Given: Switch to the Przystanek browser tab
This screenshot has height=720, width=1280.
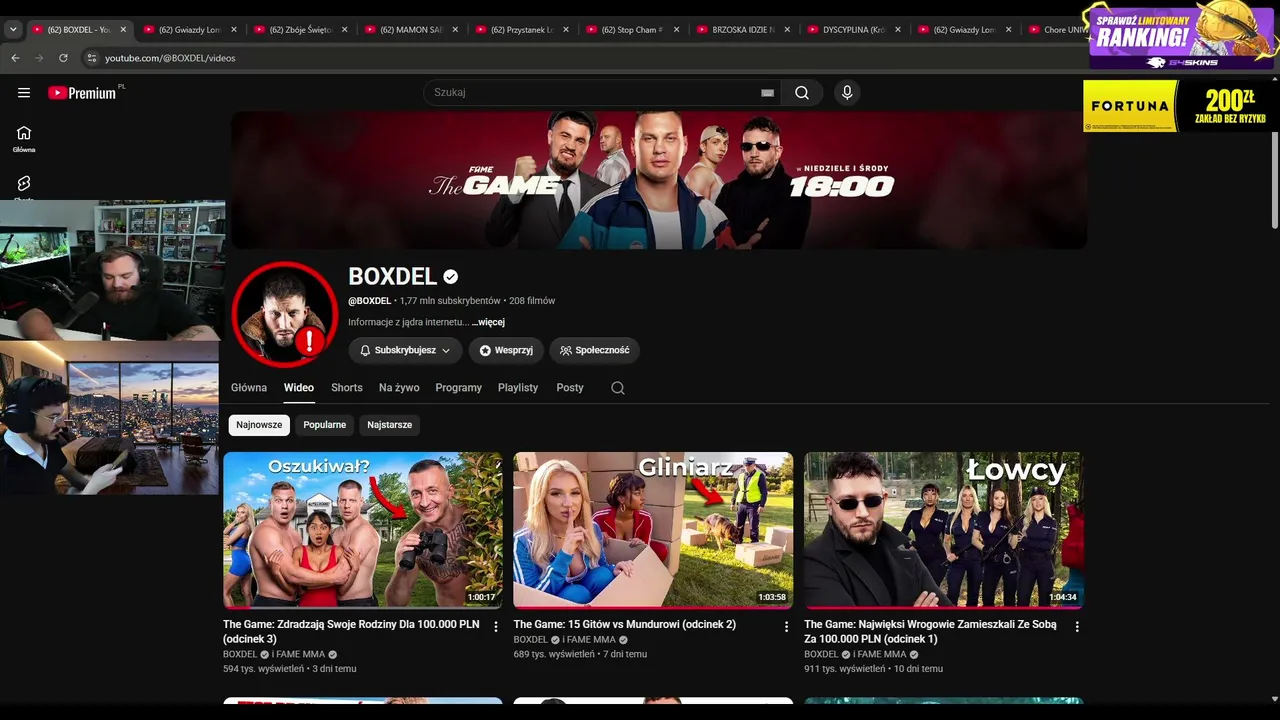Looking at the screenshot, I should click(x=522, y=30).
